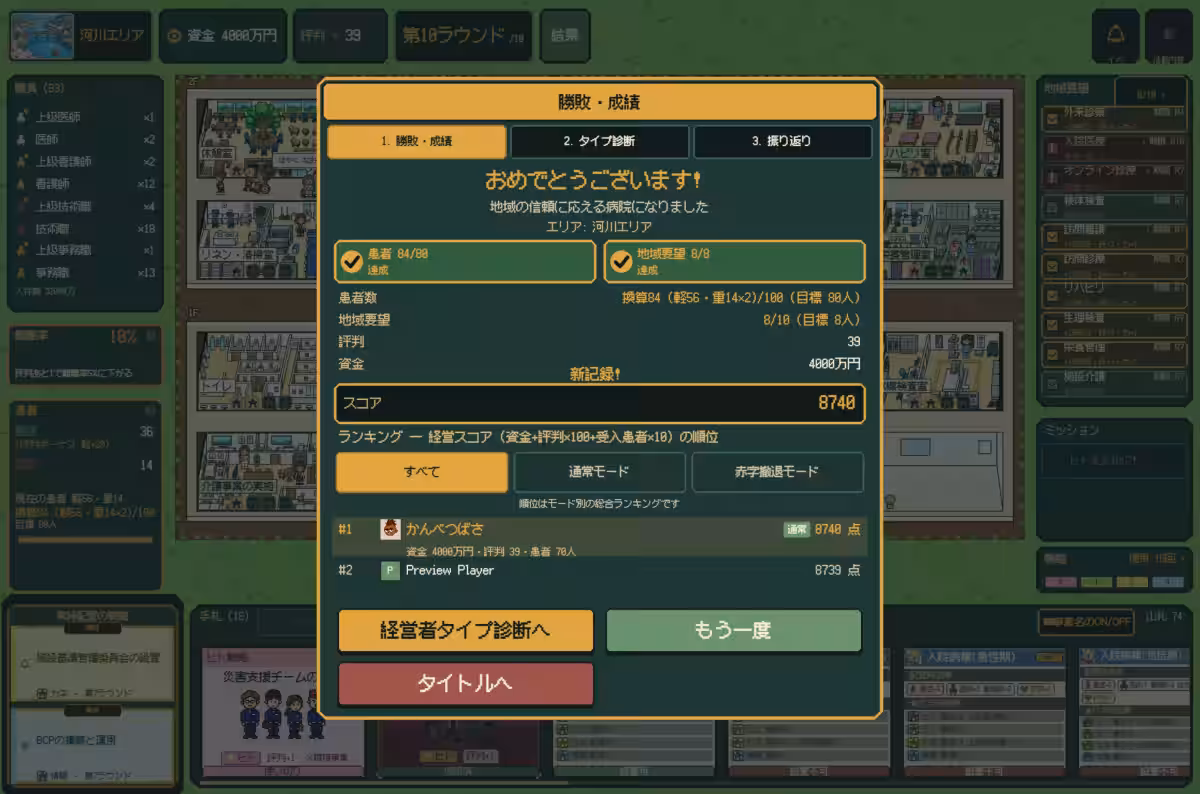This screenshot has height=794, width=1200.
Task: Toggle the オンライン診療 checkbox in right panel
Action: (1052, 177)
